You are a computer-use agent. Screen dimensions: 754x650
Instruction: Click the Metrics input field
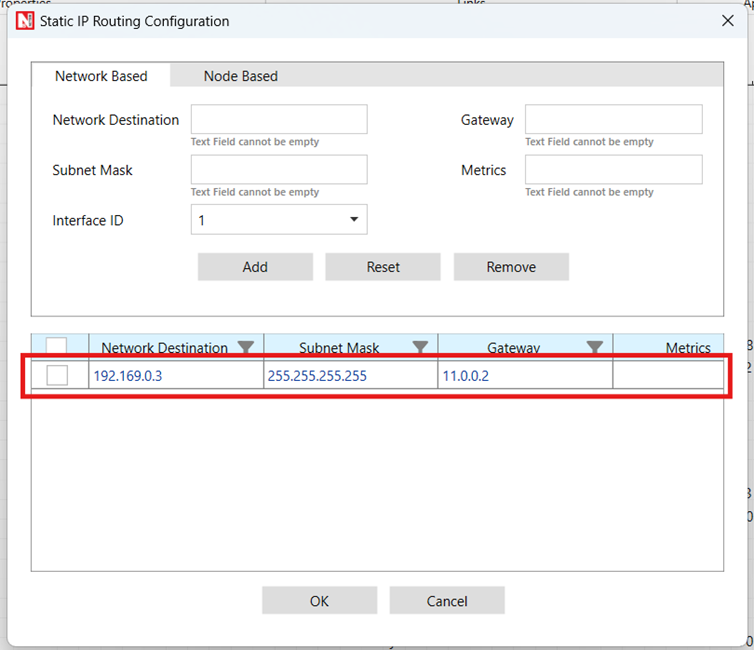[613, 170]
